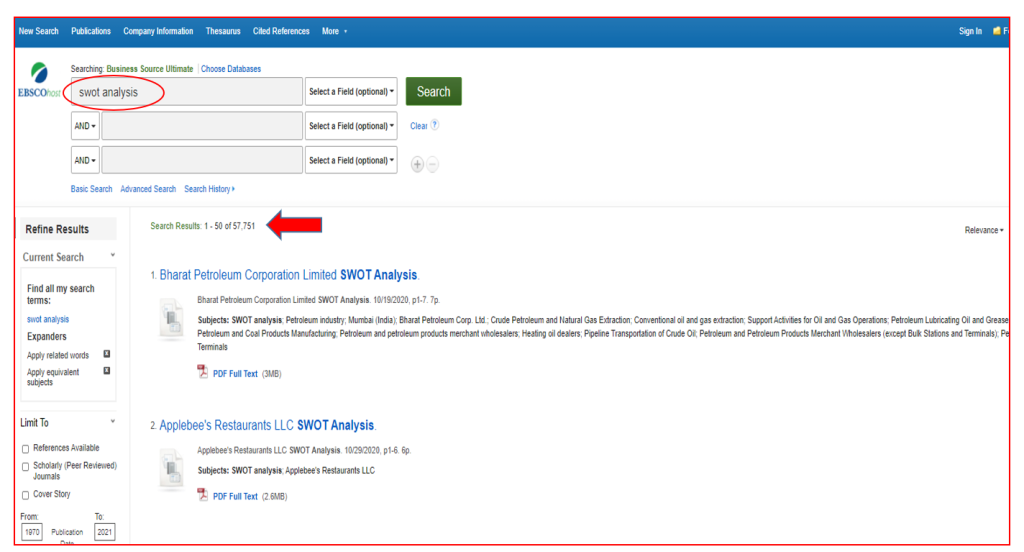
Task: Click document thumbnail for Applebee's result
Action: click(172, 468)
